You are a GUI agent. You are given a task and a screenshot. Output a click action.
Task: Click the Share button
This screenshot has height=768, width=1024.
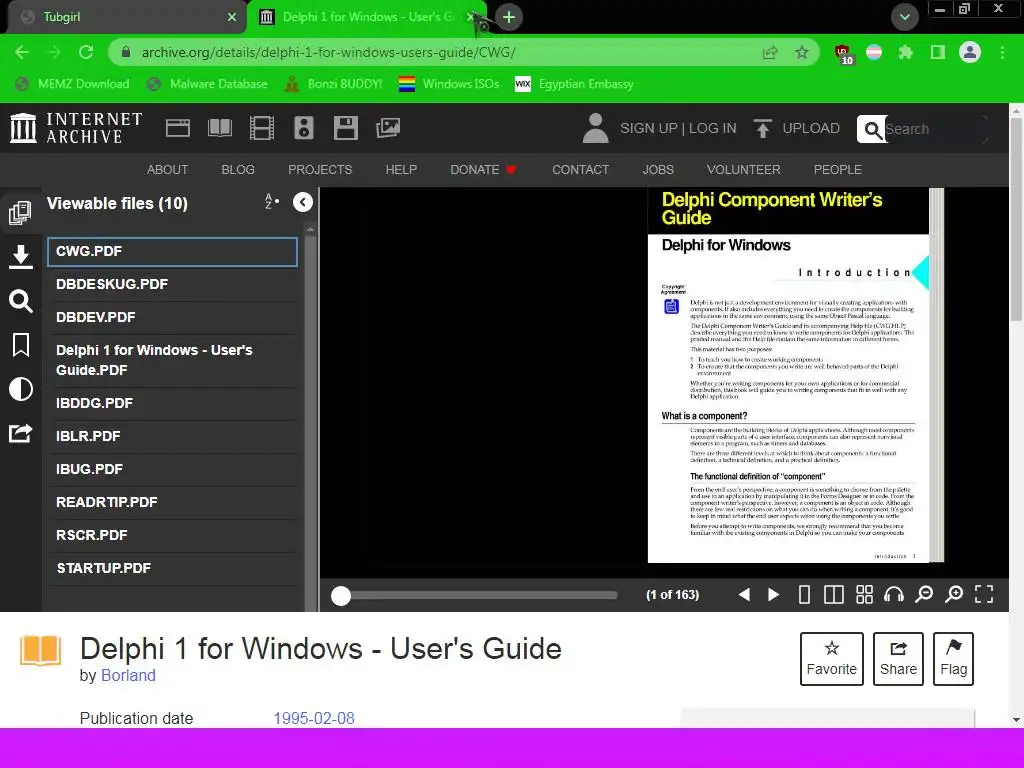[x=898, y=658]
